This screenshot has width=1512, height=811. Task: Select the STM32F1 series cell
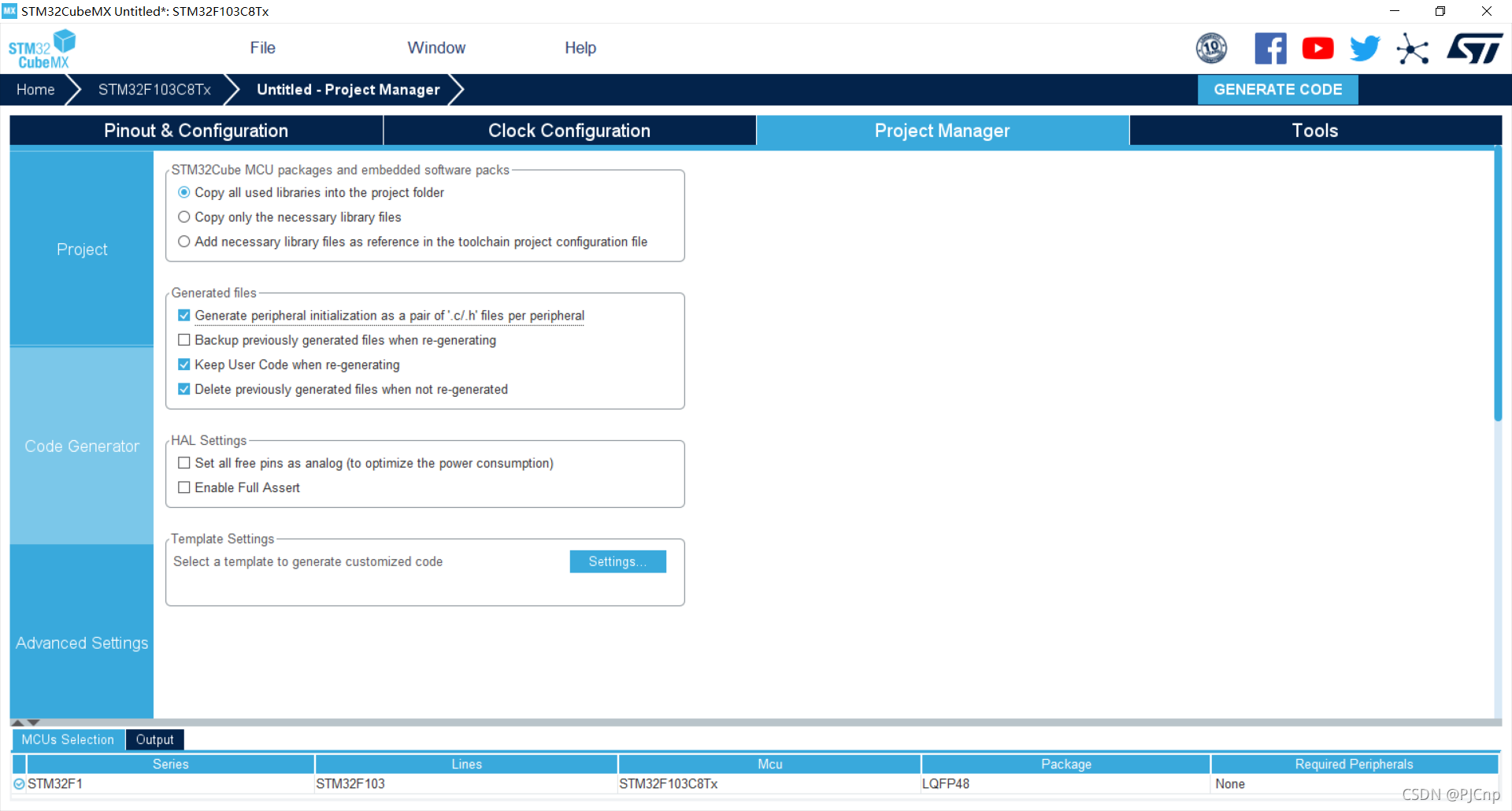[x=170, y=784]
